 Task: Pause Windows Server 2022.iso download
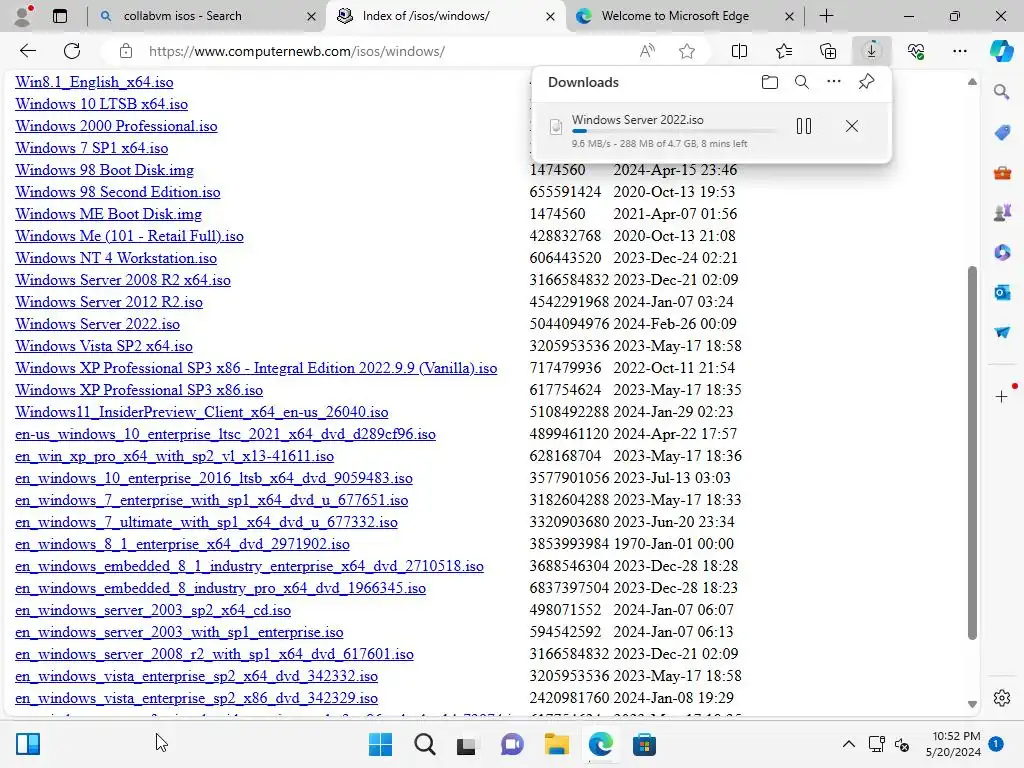(804, 126)
